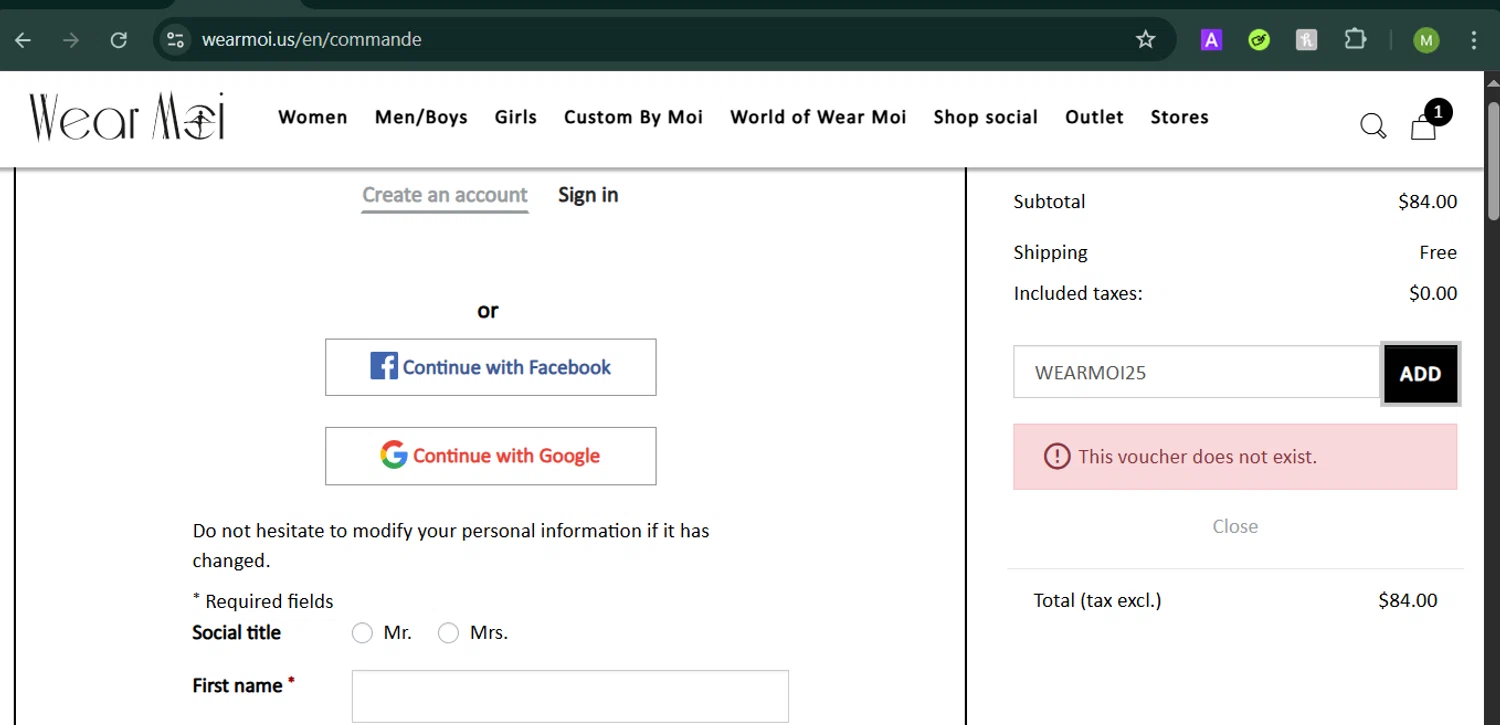Open the shopping bag cart icon
The width and height of the screenshot is (1500, 725).
[1424, 126]
